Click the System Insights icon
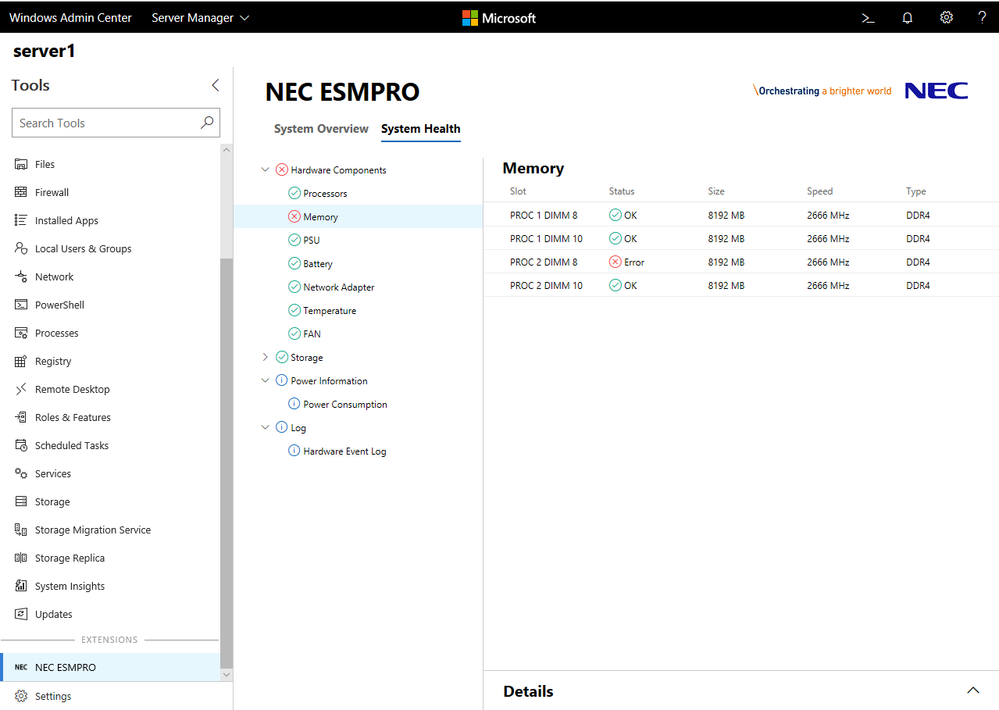Viewport: 999px width, 710px height. 21,586
